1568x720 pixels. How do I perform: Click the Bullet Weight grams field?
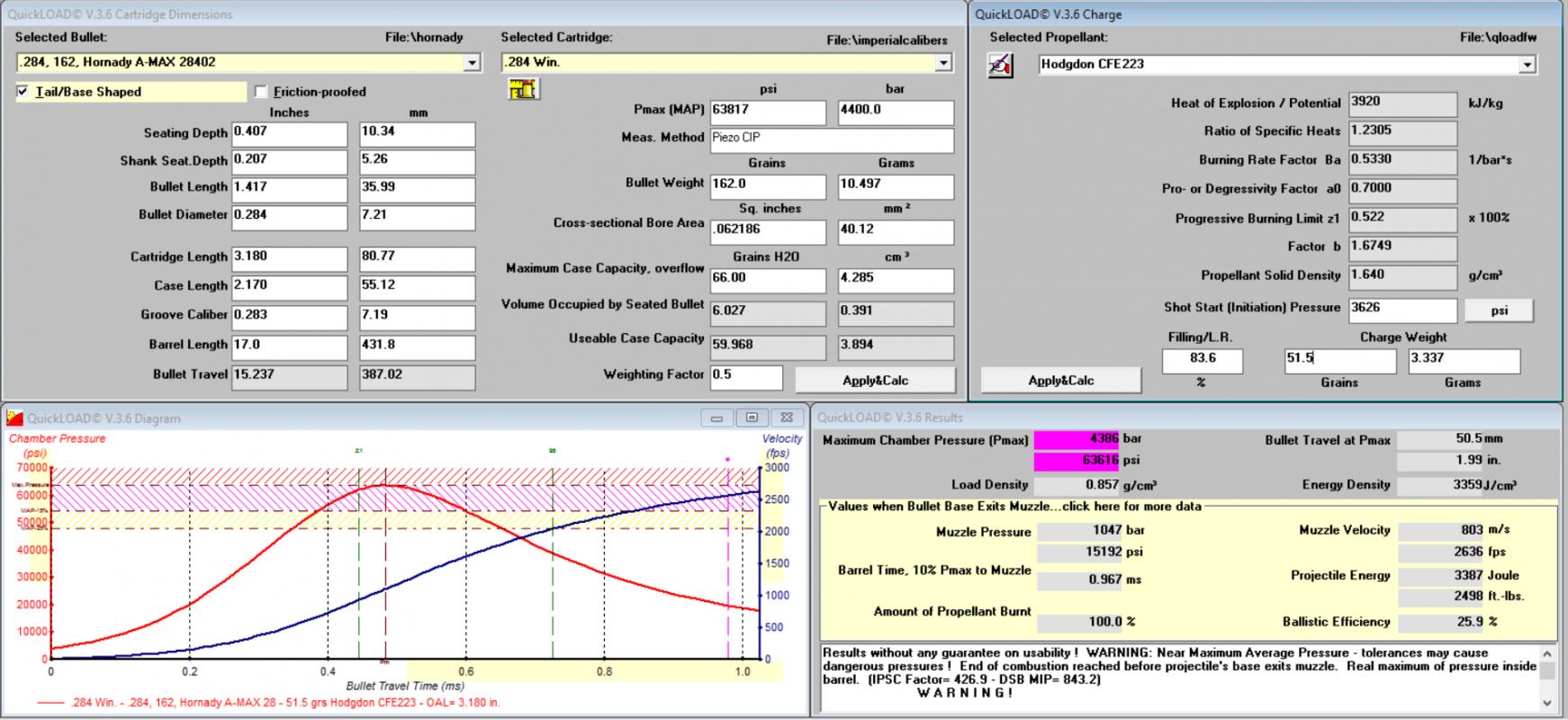coord(896,186)
